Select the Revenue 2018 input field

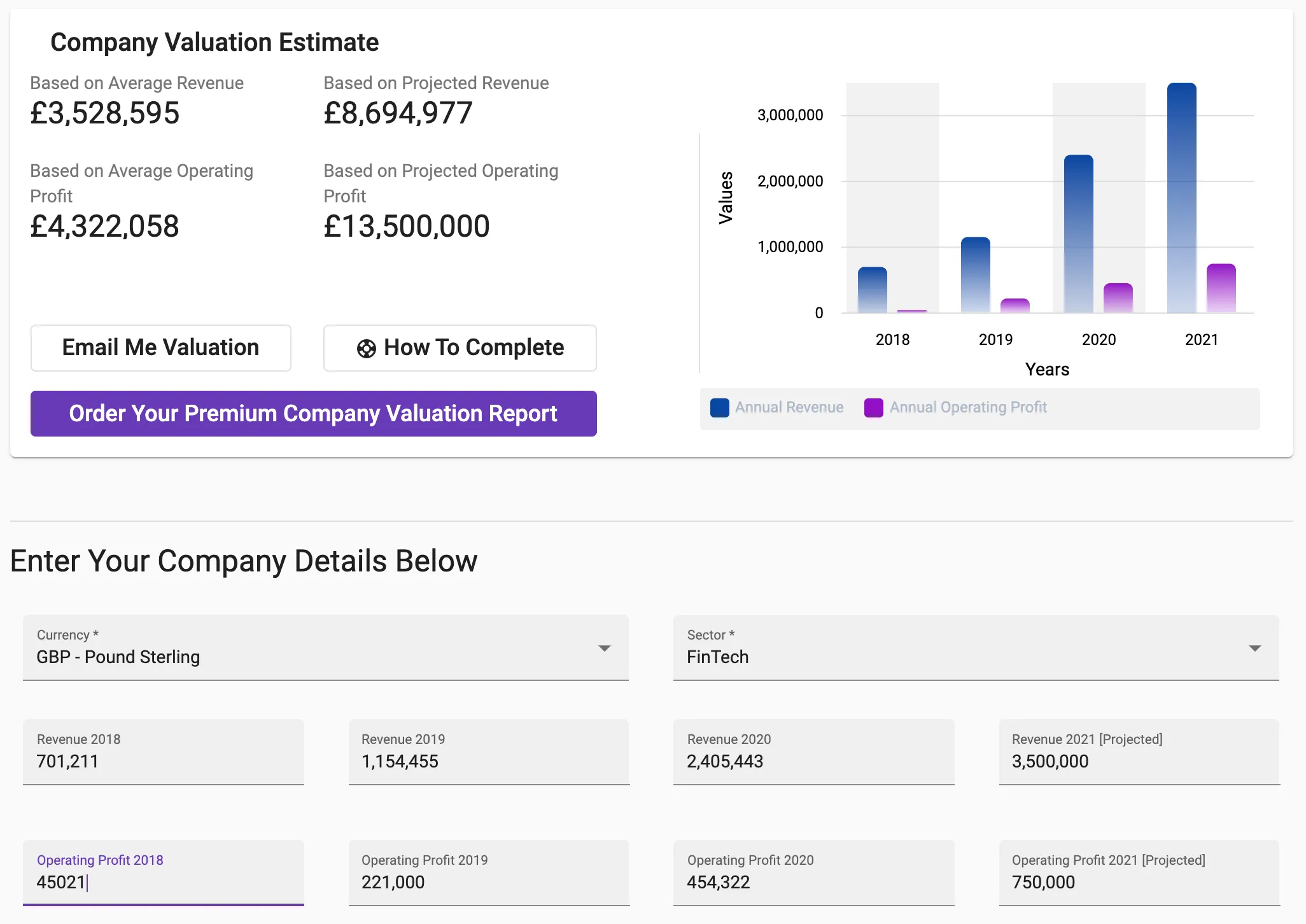(163, 761)
